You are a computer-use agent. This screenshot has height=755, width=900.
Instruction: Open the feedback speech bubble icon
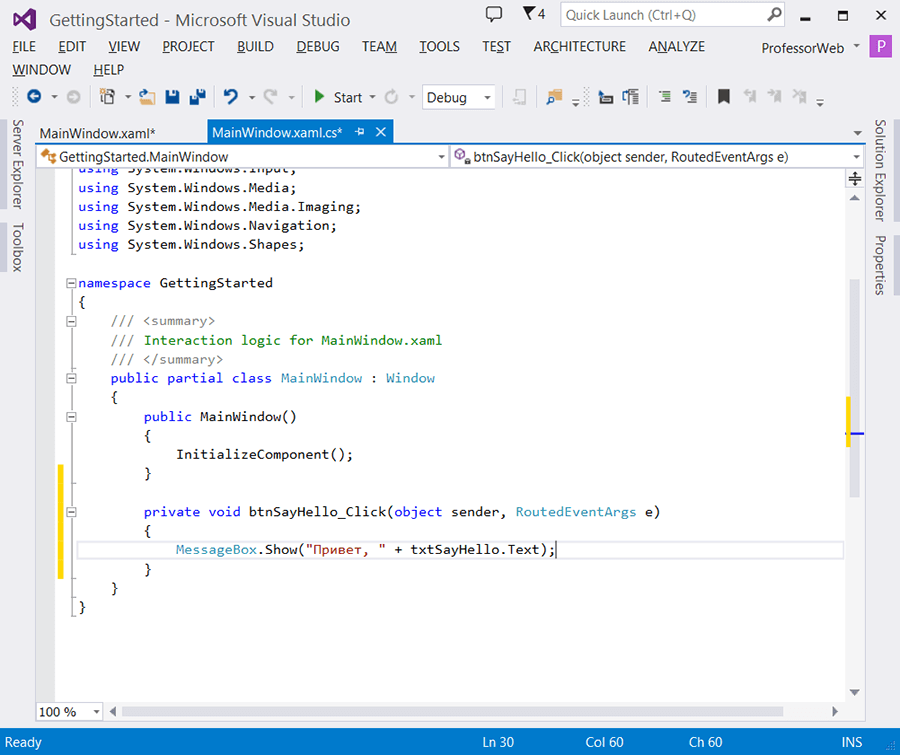tap(494, 14)
